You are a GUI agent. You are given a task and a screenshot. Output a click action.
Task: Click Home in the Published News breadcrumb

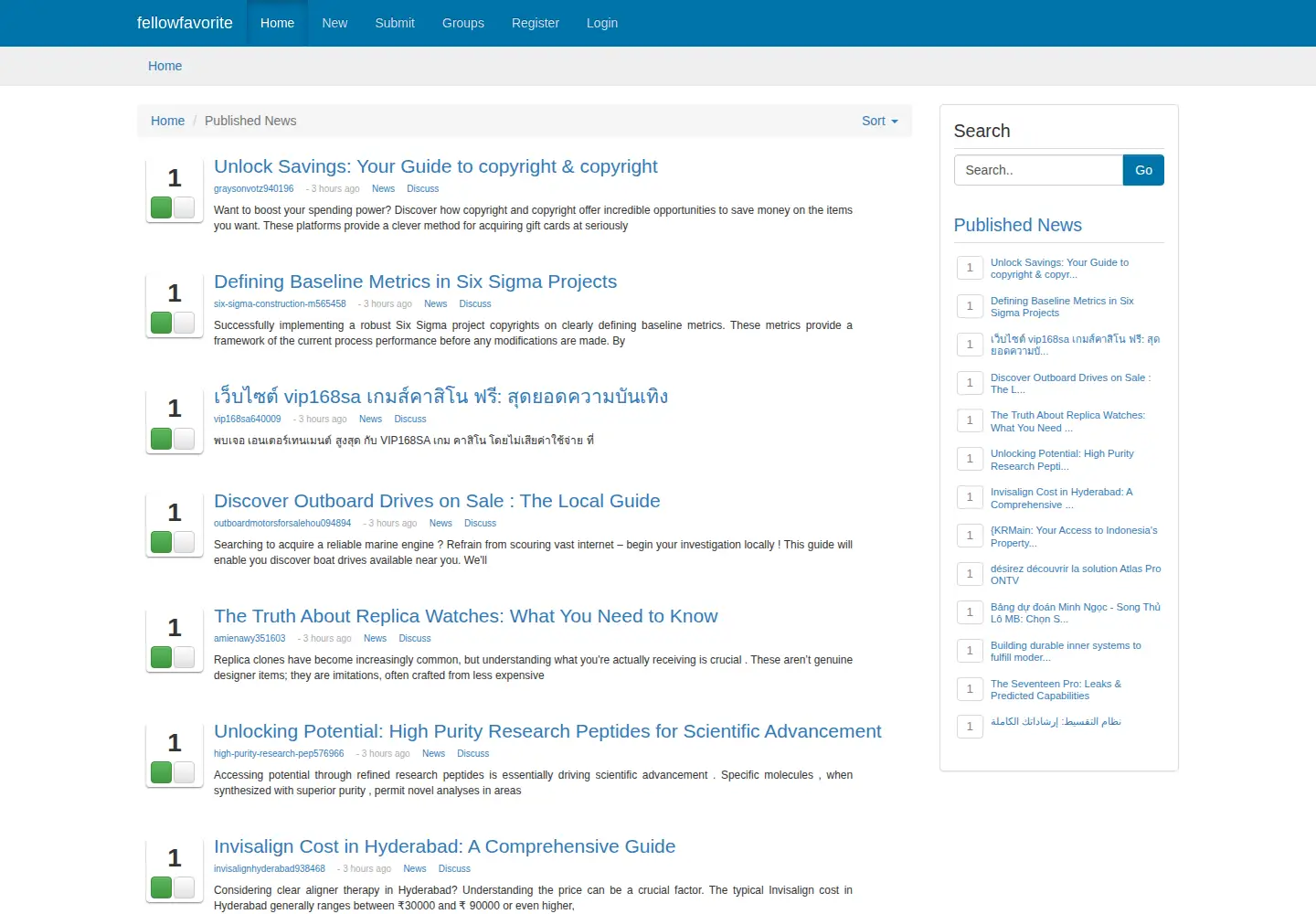click(167, 121)
